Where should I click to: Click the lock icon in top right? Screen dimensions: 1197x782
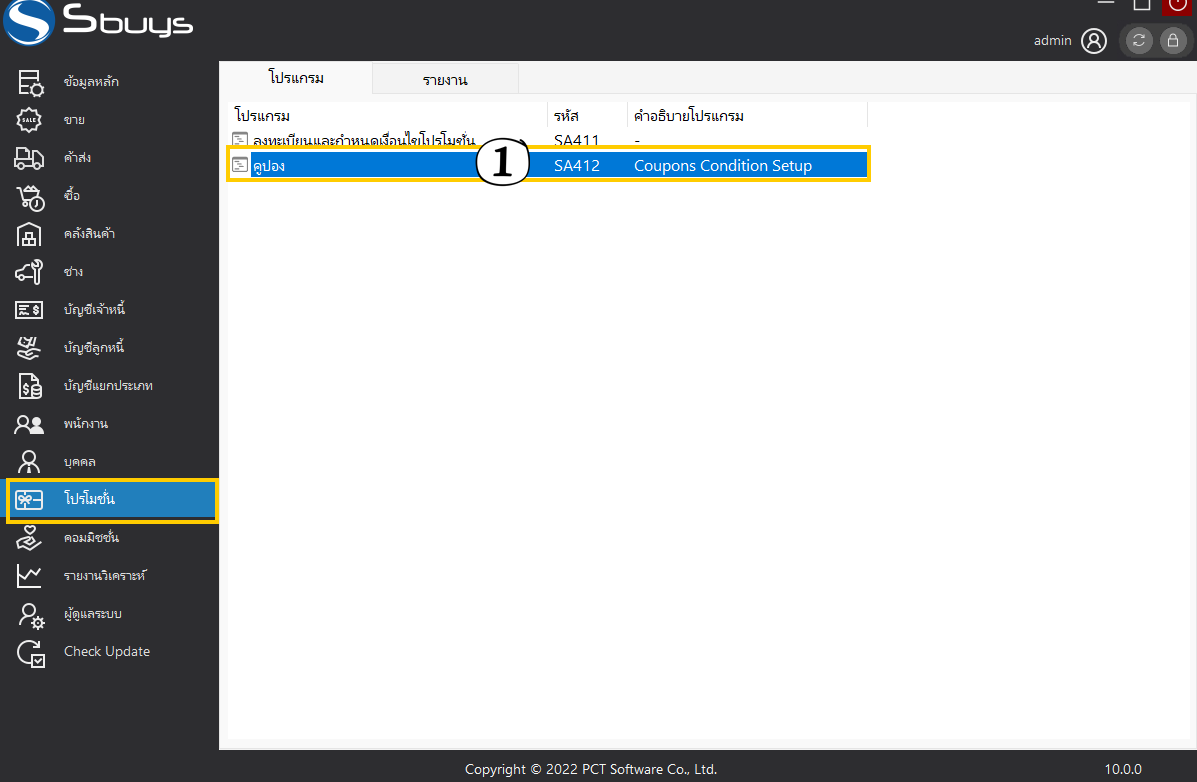click(1171, 41)
